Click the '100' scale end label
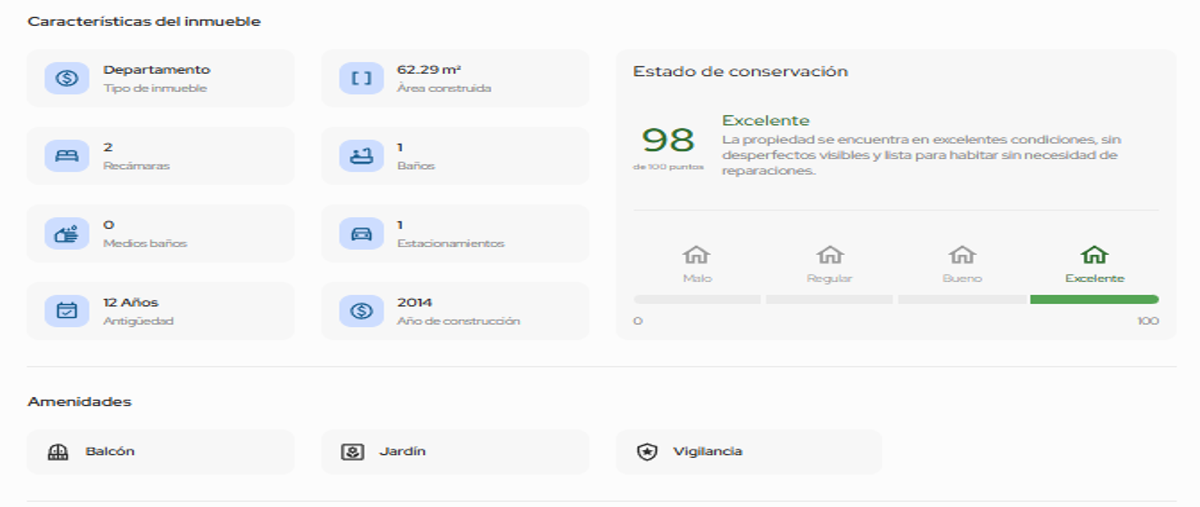The width and height of the screenshot is (1200, 507). [x=1148, y=321]
